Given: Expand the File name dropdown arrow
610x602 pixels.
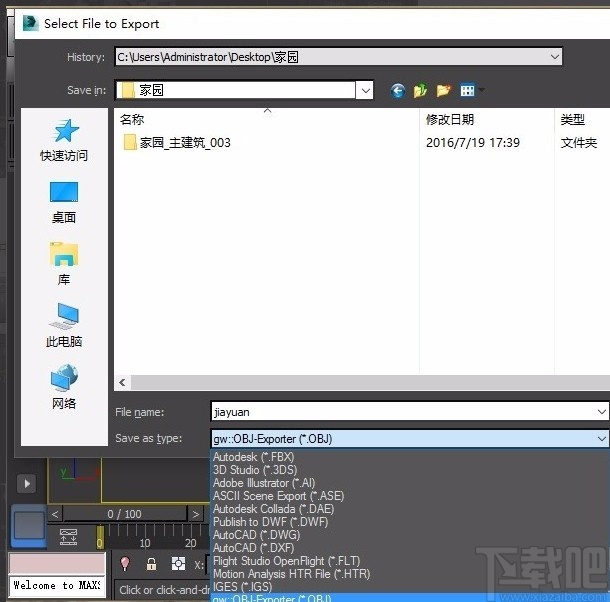Looking at the screenshot, I should (x=601, y=412).
